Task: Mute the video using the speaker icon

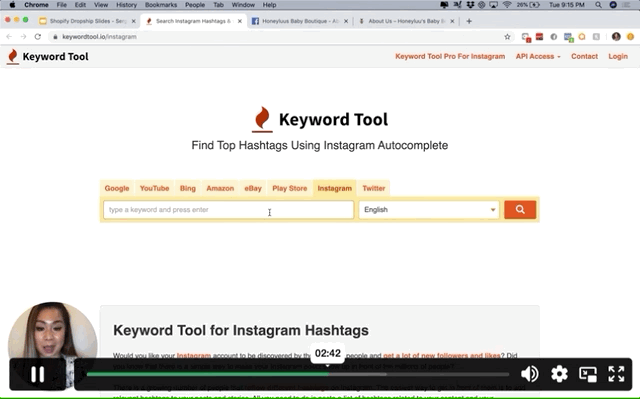Action: click(x=530, y=374)
